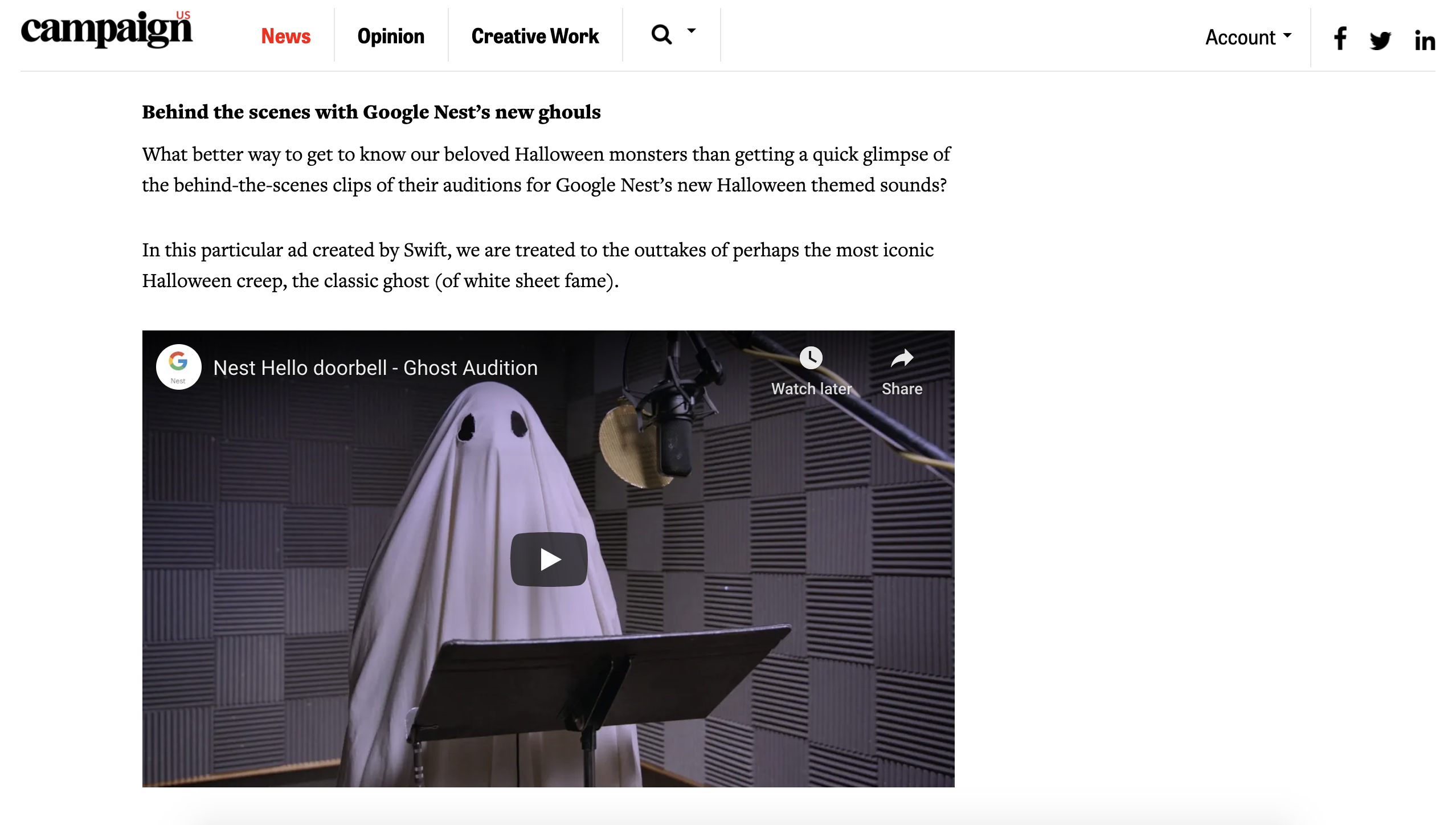The width and height of the screenshot is (1456, 825).
Task: Click the headline Behind the scenes with Google Nest's new ghouls
Action: [371, 112]
